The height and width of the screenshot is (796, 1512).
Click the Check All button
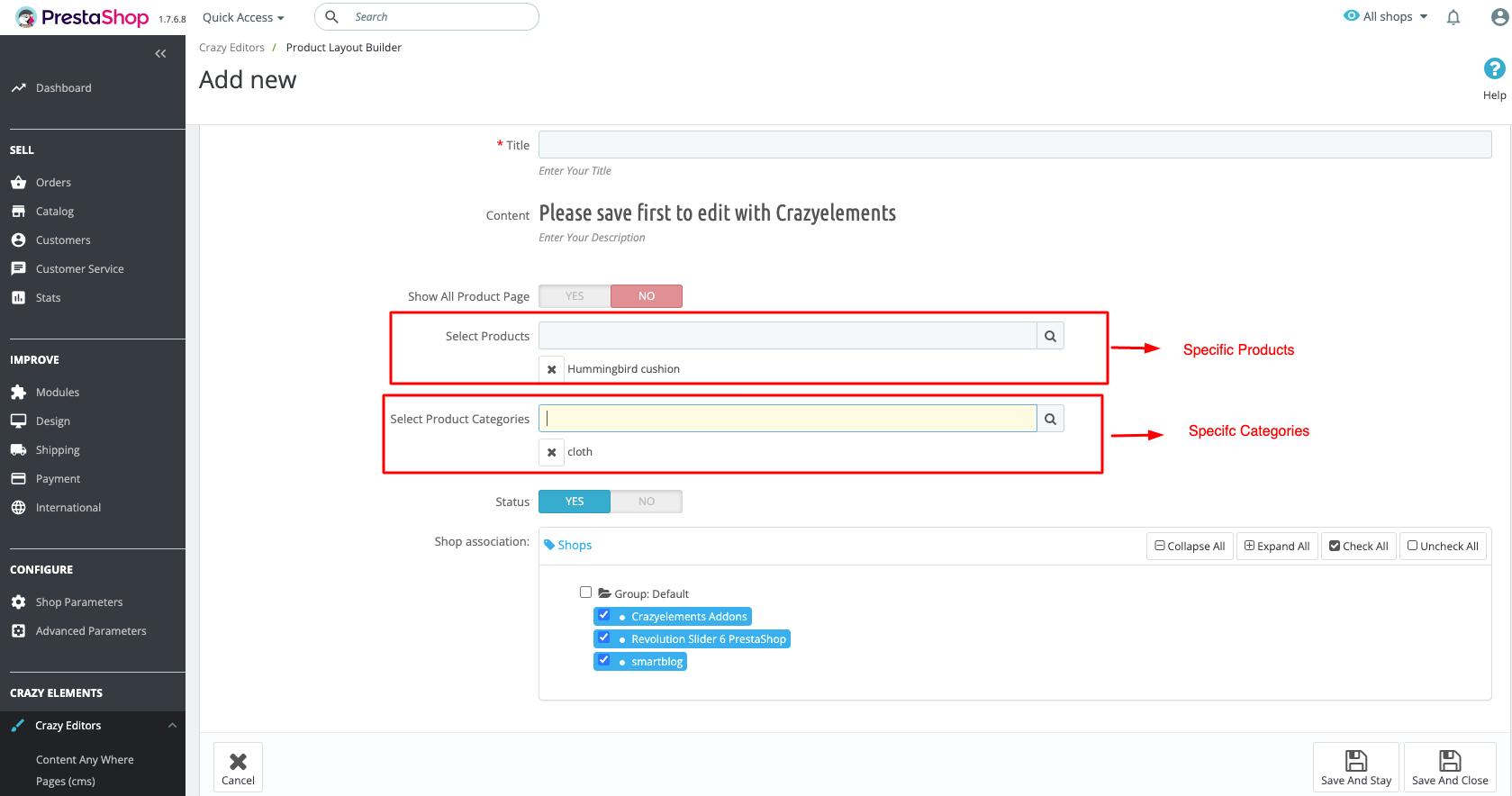click(1358, 547)
